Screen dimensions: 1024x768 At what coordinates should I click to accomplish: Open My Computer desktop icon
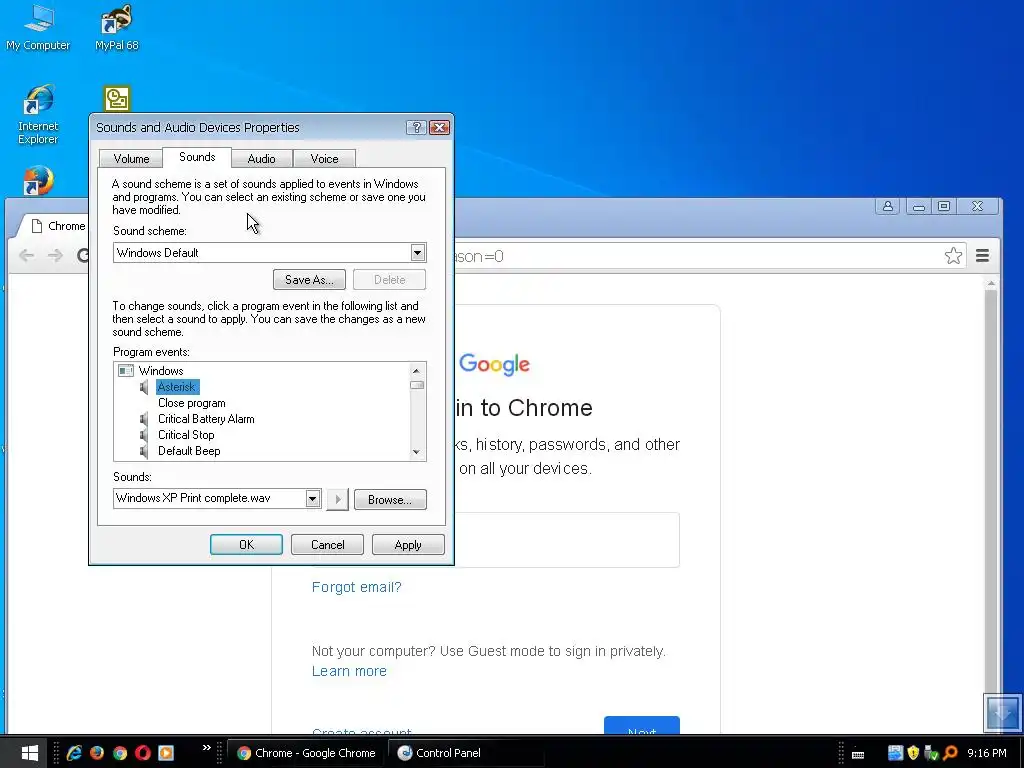pyautogui.click(x=38, y=27)
